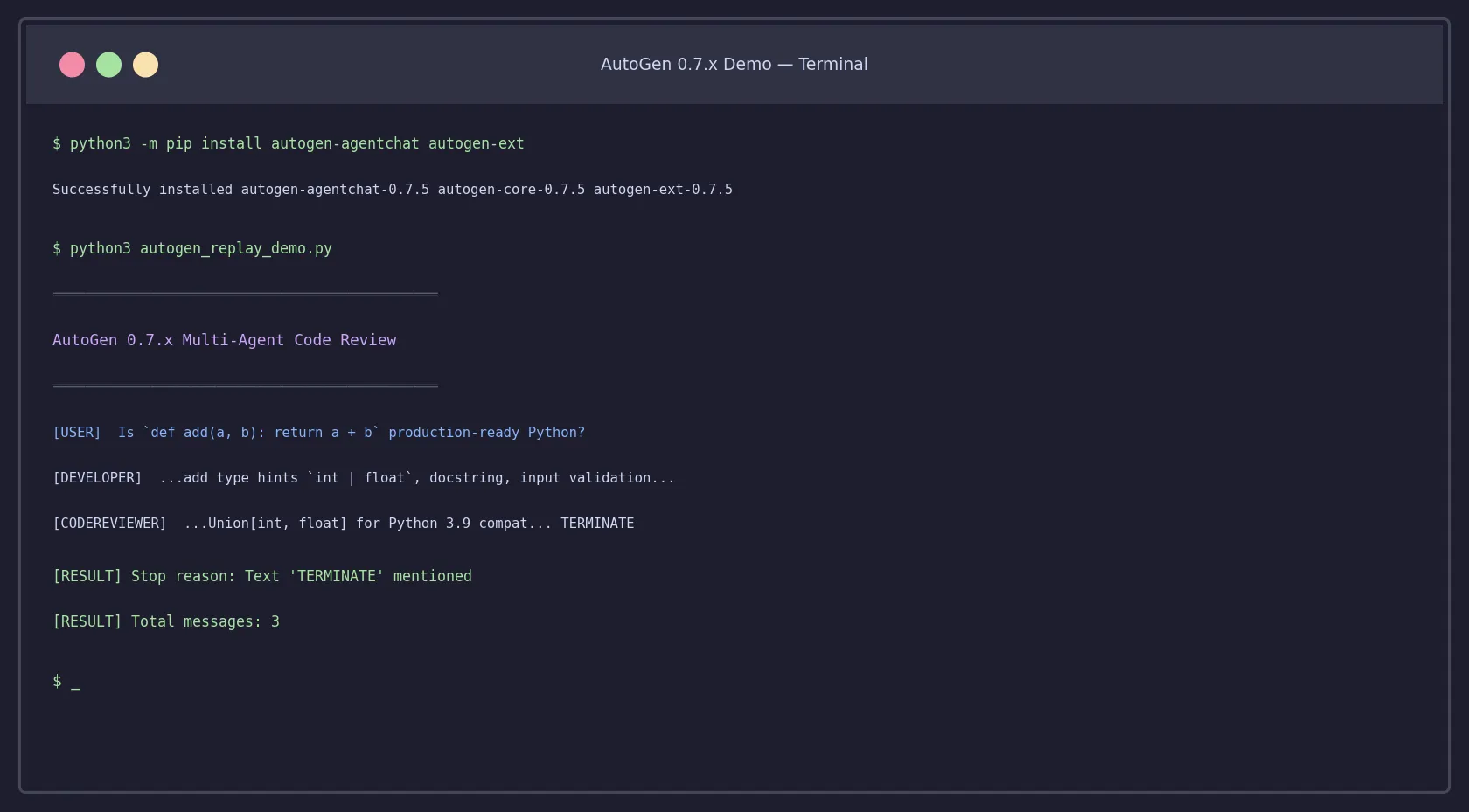This screenshot has width=1469, height=812.
Task: Click the [USER] message line
Action: (x=318, y=433)
